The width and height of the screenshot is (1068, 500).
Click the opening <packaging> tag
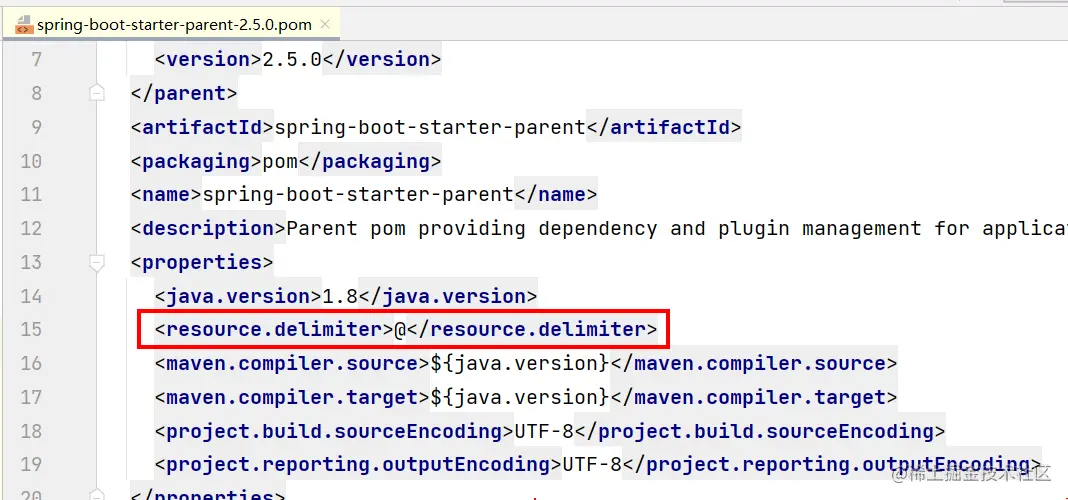pyautogui.click(x=196, y=161)
